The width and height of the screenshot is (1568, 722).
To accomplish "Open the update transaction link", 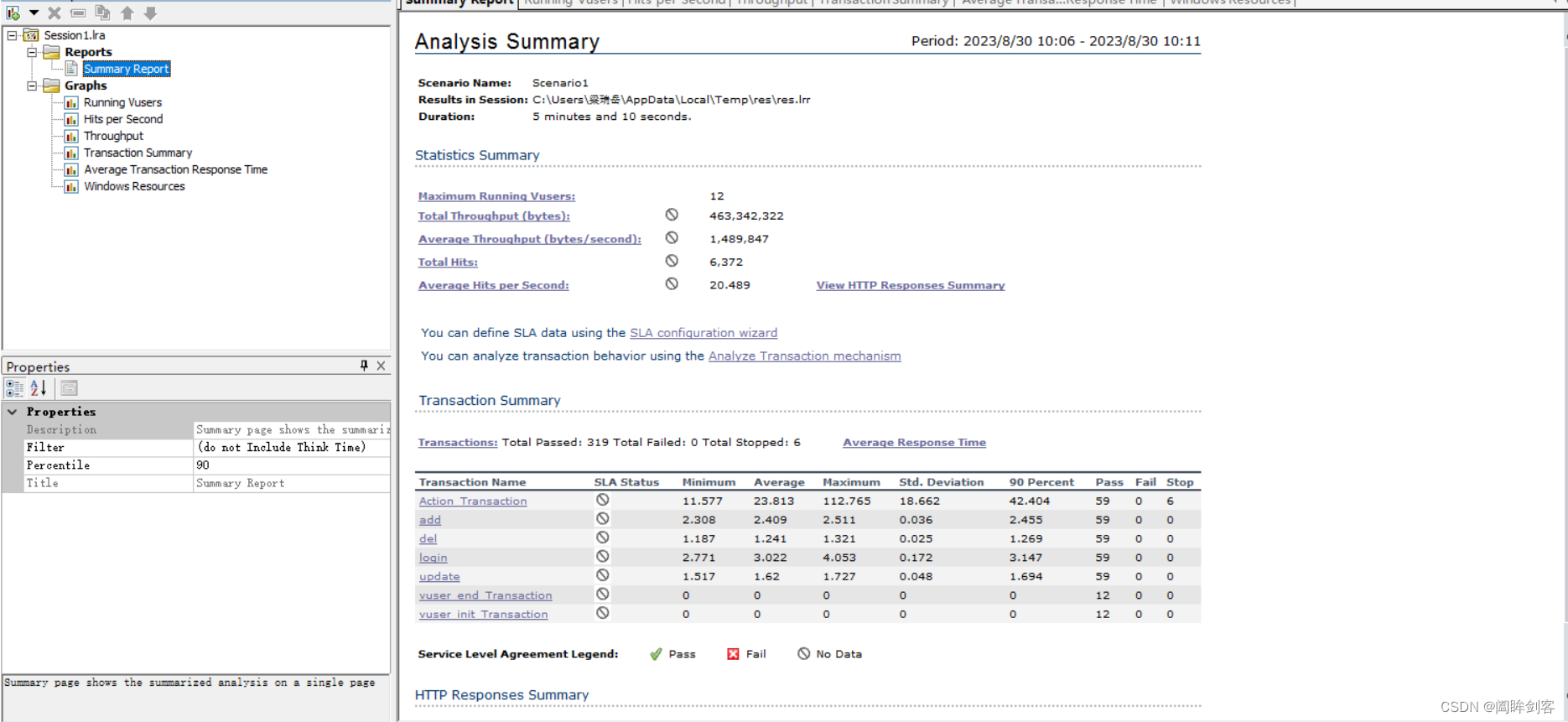I will (x=439, y=577).
